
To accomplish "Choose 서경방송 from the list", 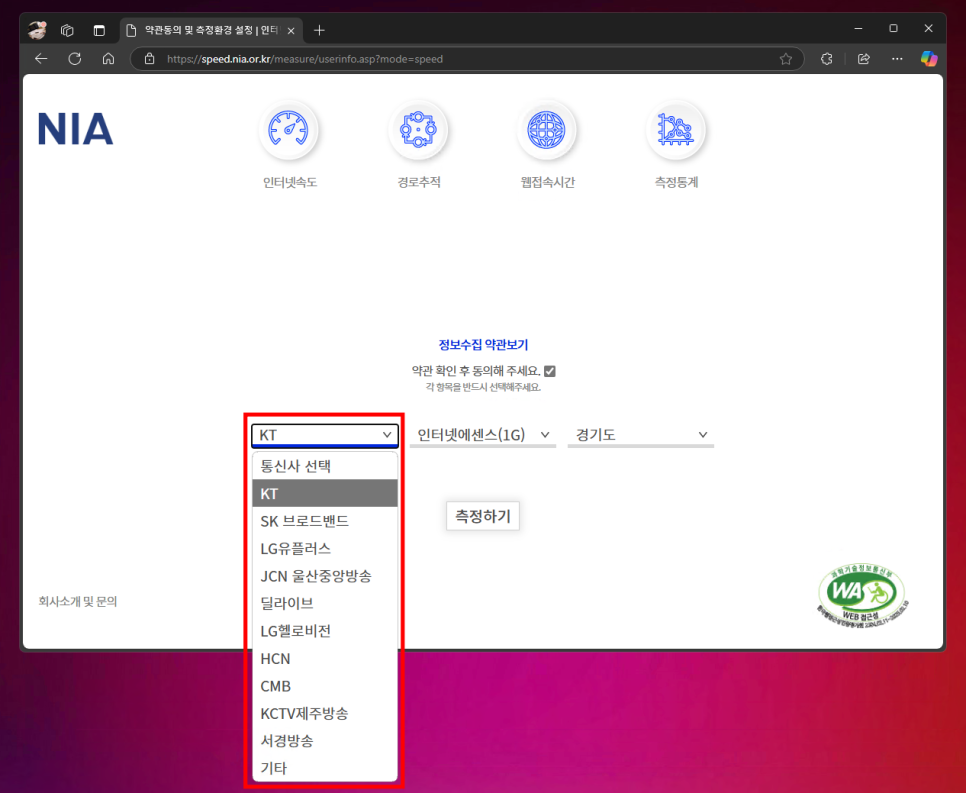I will (x=325, y=741).
